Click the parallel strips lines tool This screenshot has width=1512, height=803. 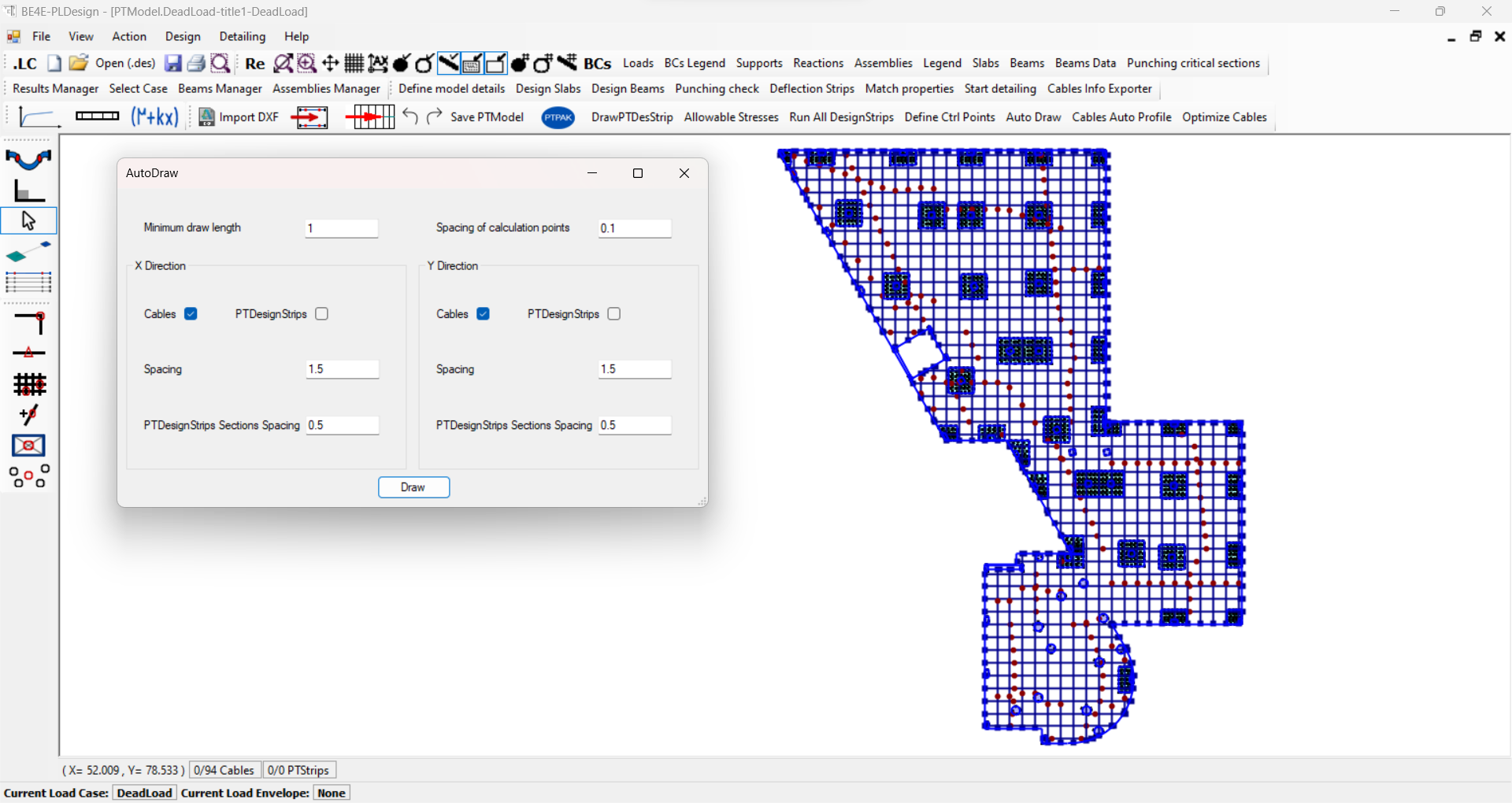[29, 283]
